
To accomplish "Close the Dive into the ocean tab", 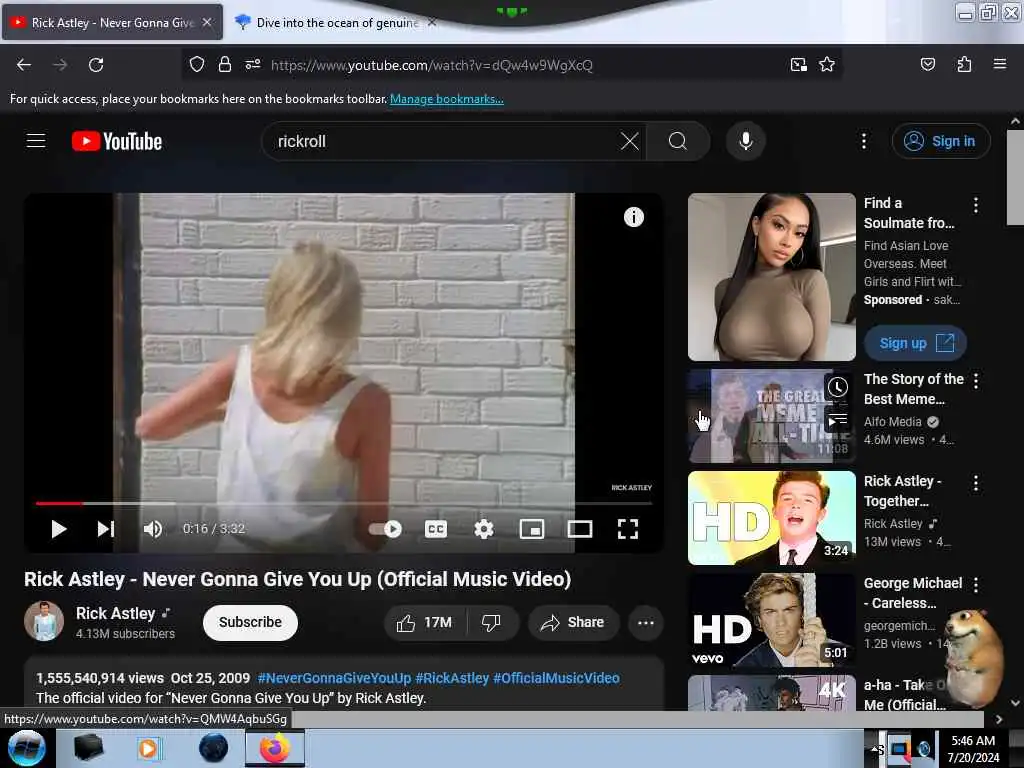I will (432, 22).
